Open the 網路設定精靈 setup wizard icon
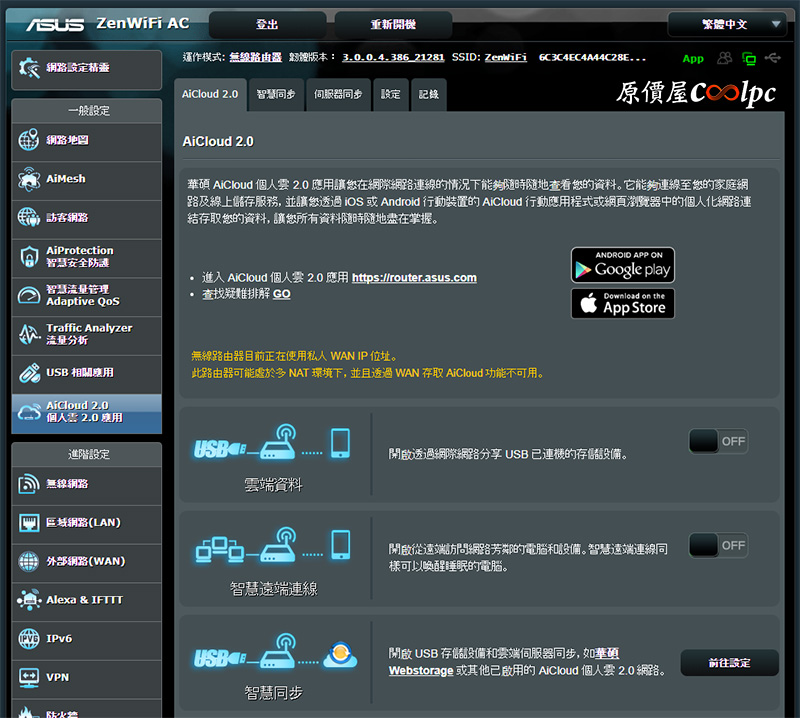Screen dimensions: 800x718 [29, 68]
